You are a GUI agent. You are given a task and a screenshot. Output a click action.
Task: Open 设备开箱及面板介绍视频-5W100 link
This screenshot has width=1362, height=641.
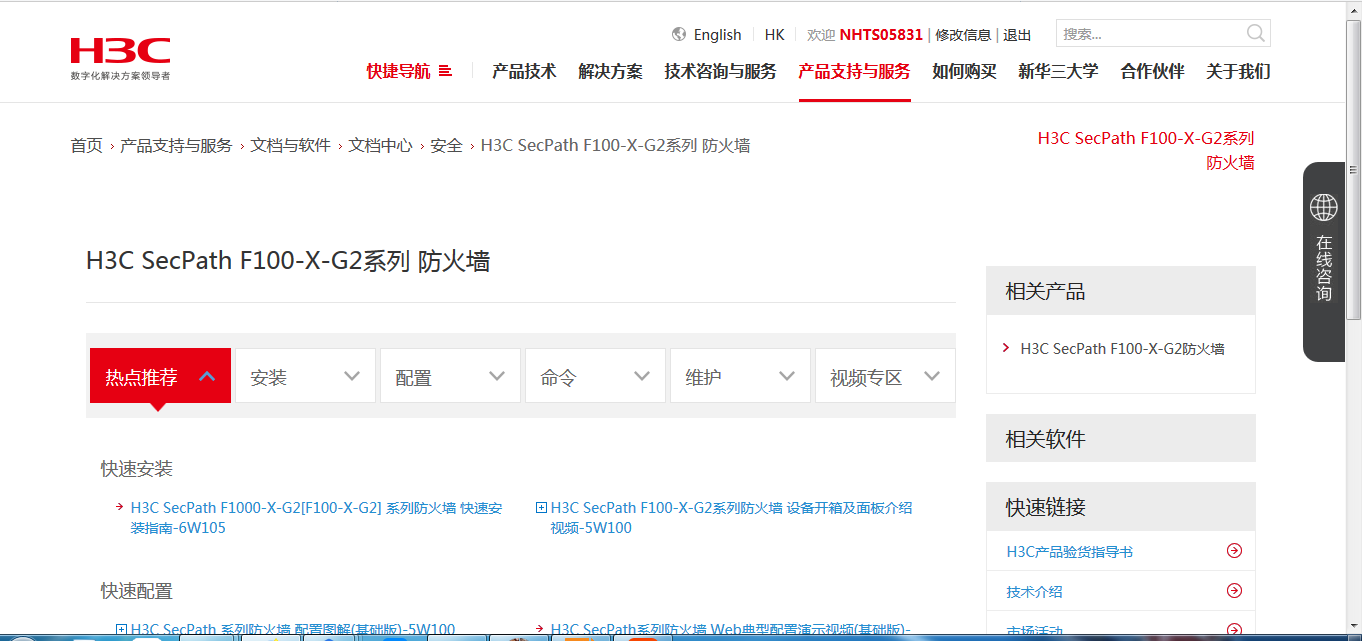click(731, 518)
